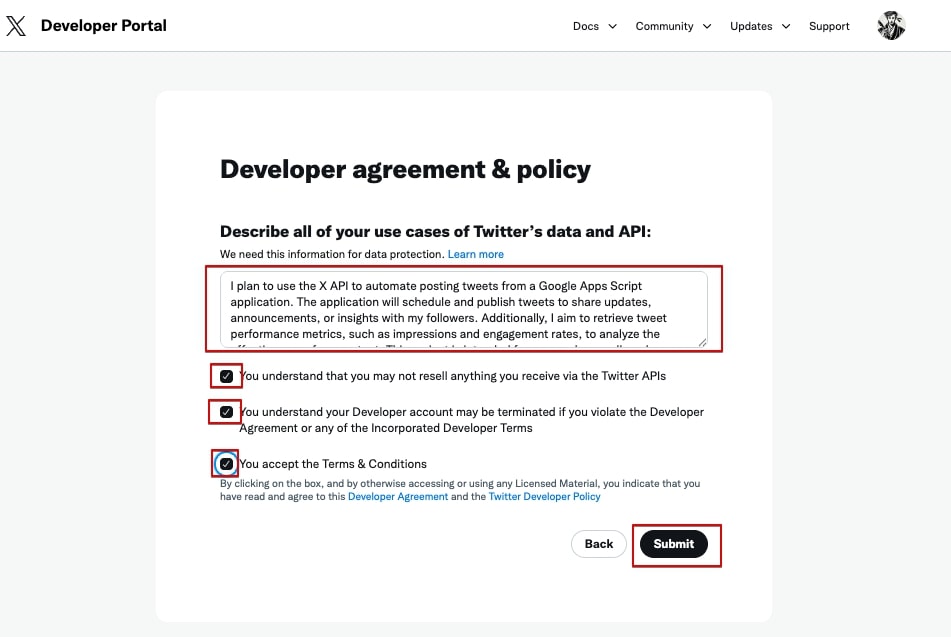Uncheck the account may be terminated checkbox
The width and height of the screenshot is (951, 637).
point(226,412)
